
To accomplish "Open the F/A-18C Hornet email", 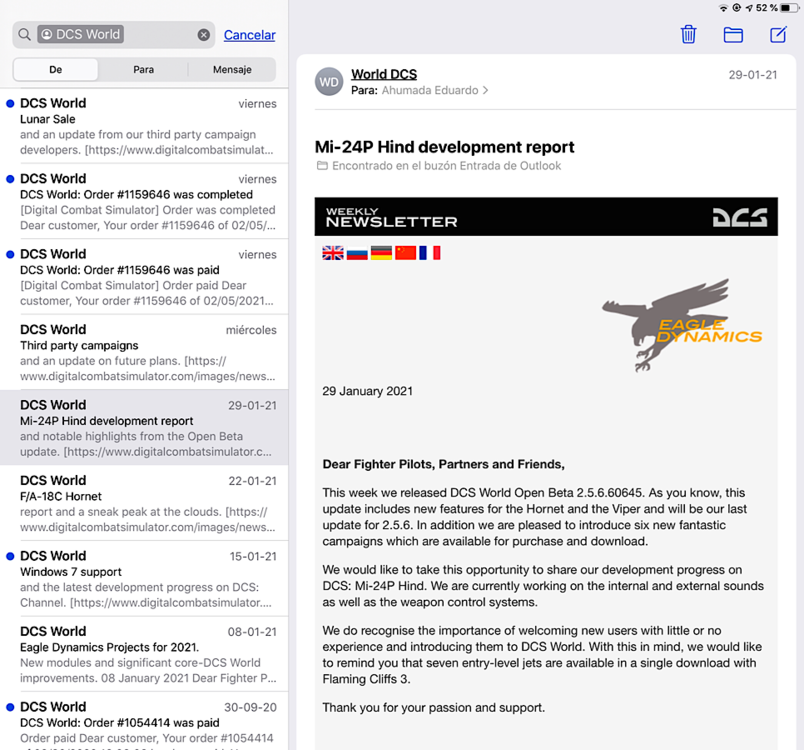I will click(x=144, y=503).
